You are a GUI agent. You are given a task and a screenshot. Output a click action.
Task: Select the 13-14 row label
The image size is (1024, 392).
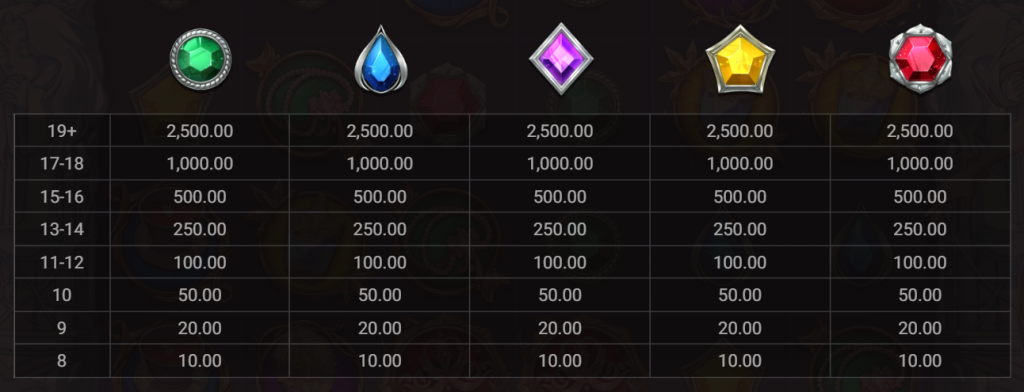point(62,229)
